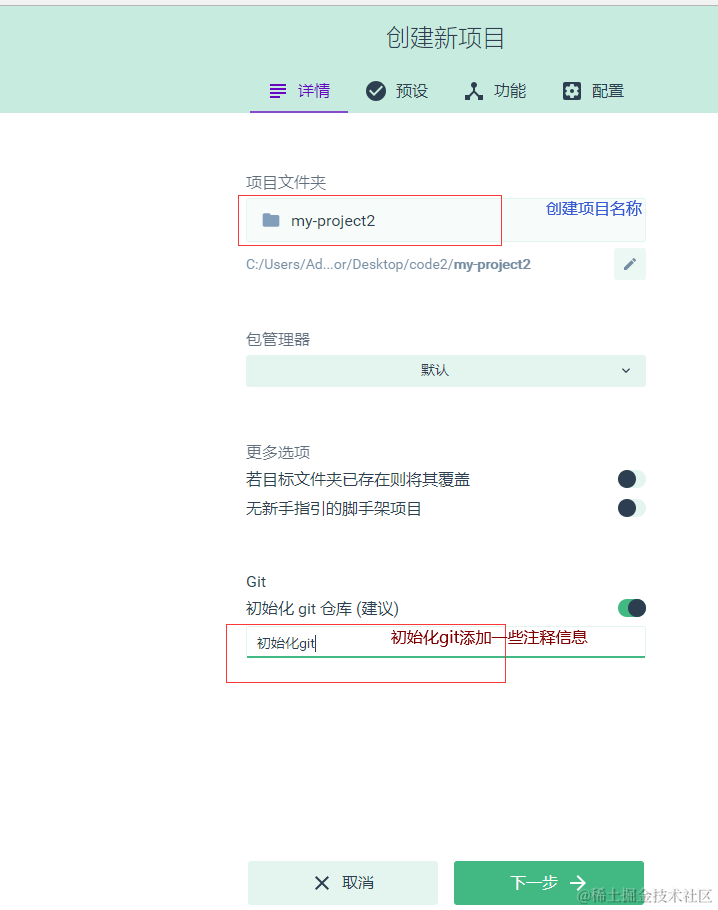Open the 包管理器 package manager dropdown
The height and width of the screenshot is (910, 718).
click(x=446, y=370)
